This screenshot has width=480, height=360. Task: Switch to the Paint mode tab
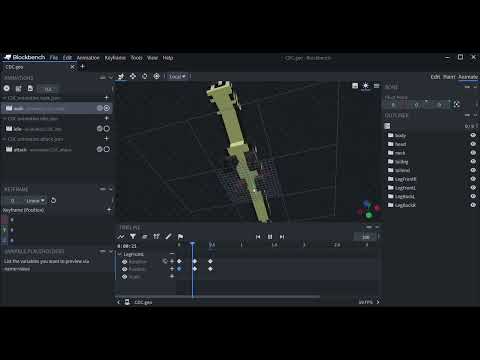coord(449,77)
